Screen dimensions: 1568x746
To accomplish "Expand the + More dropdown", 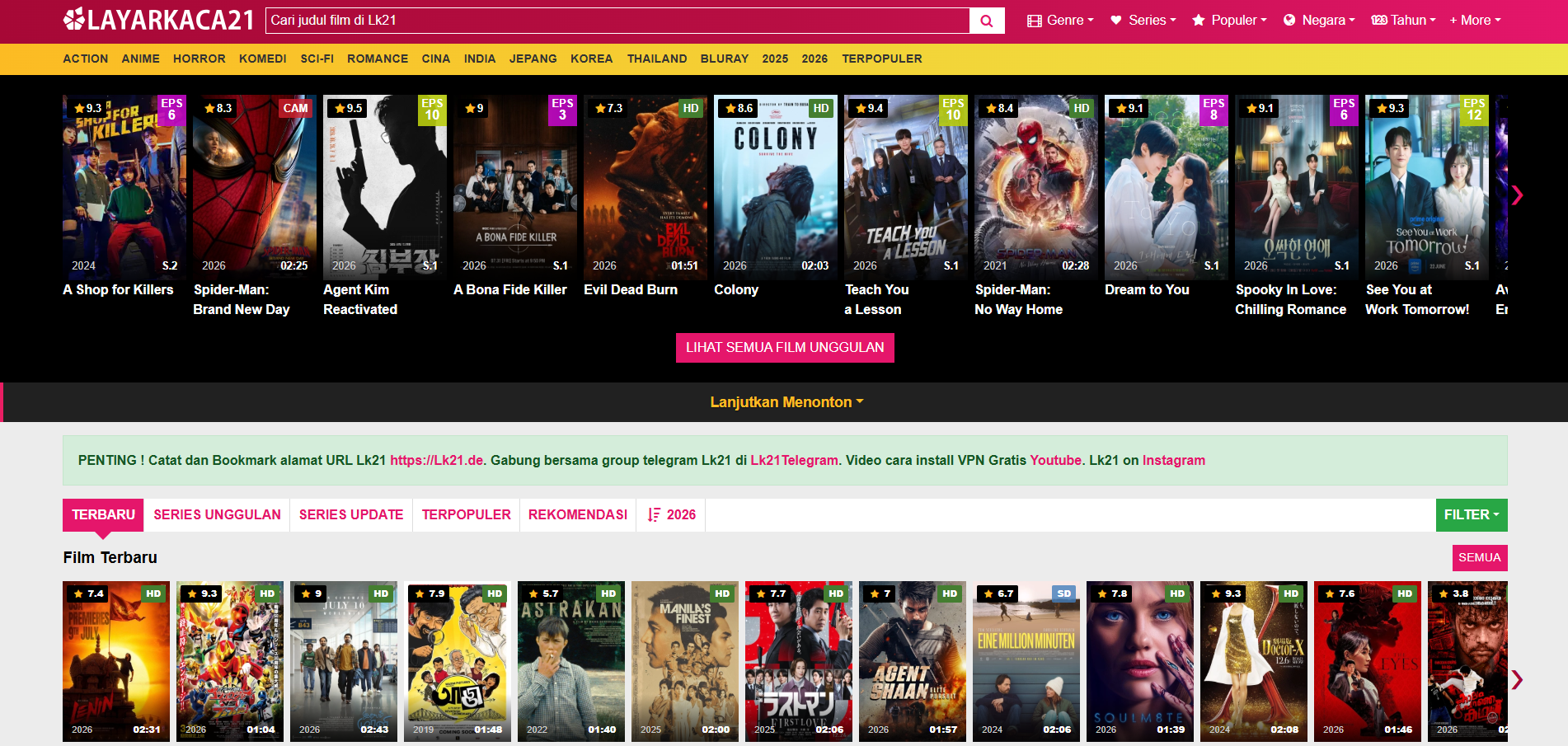I will tap(1476, 21).
